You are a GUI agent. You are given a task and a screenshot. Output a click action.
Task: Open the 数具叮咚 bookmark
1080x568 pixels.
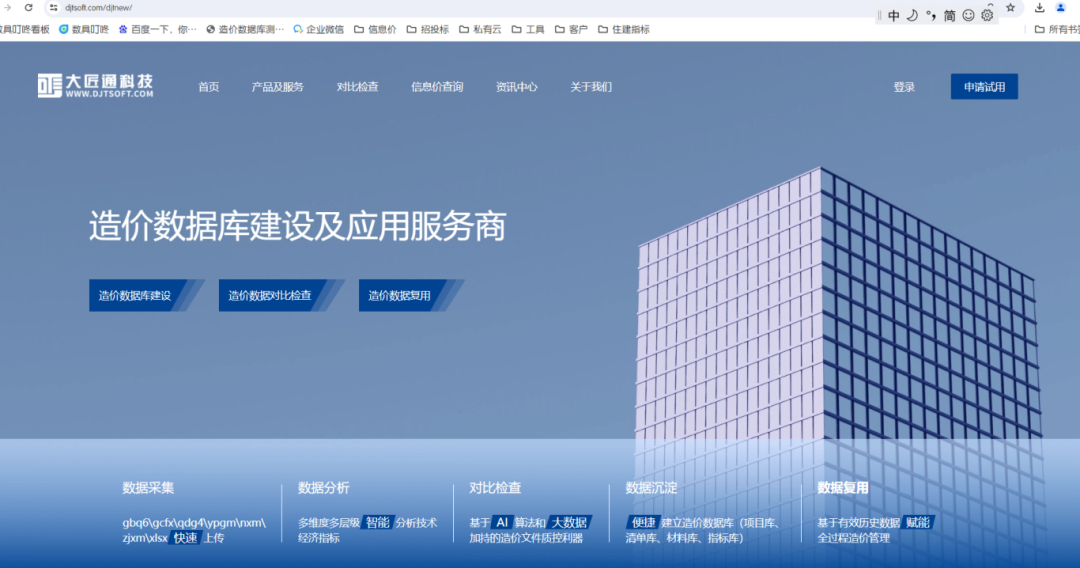click(84, 30)
